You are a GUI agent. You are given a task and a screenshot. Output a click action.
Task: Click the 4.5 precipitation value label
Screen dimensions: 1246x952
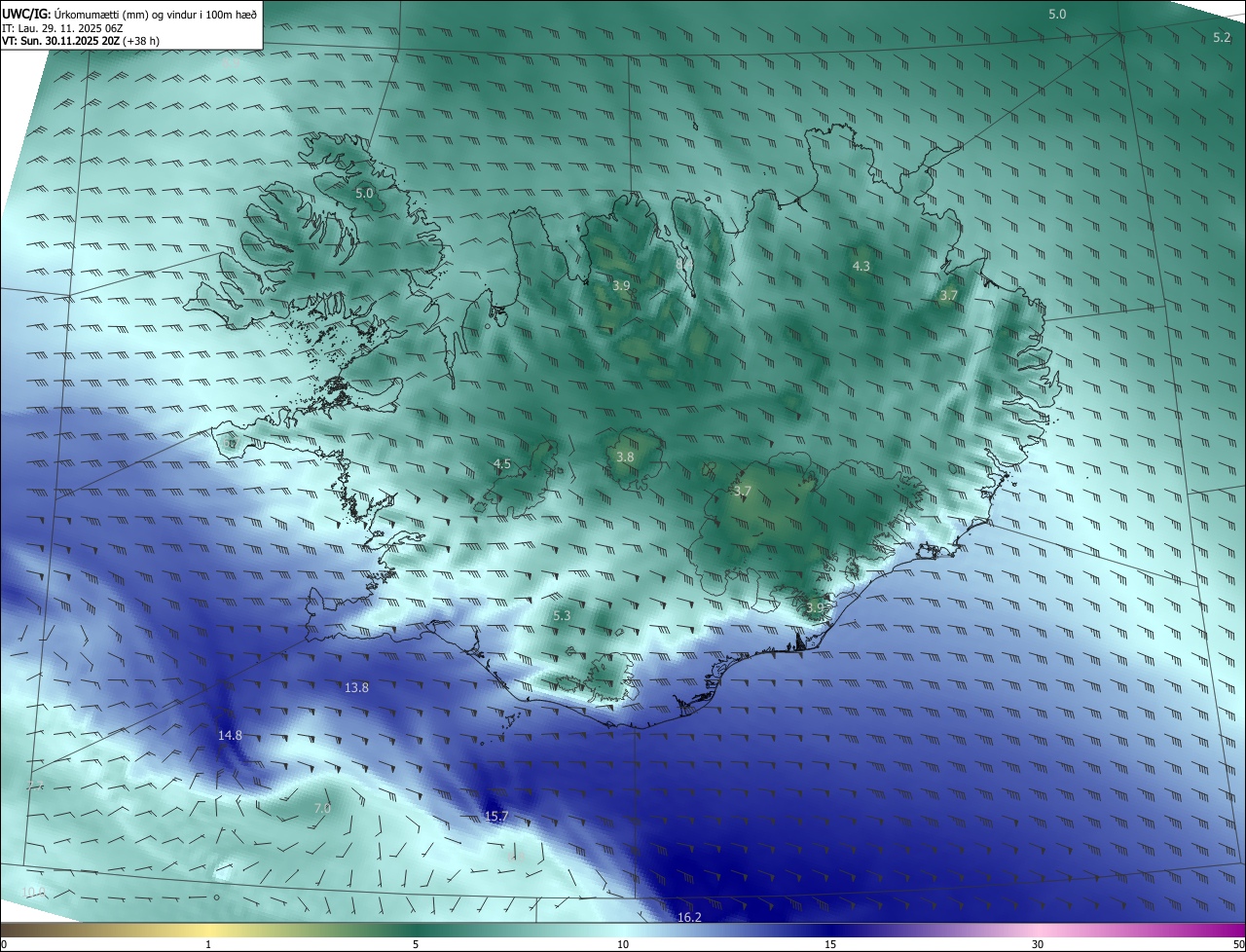(x=502, y=464)
